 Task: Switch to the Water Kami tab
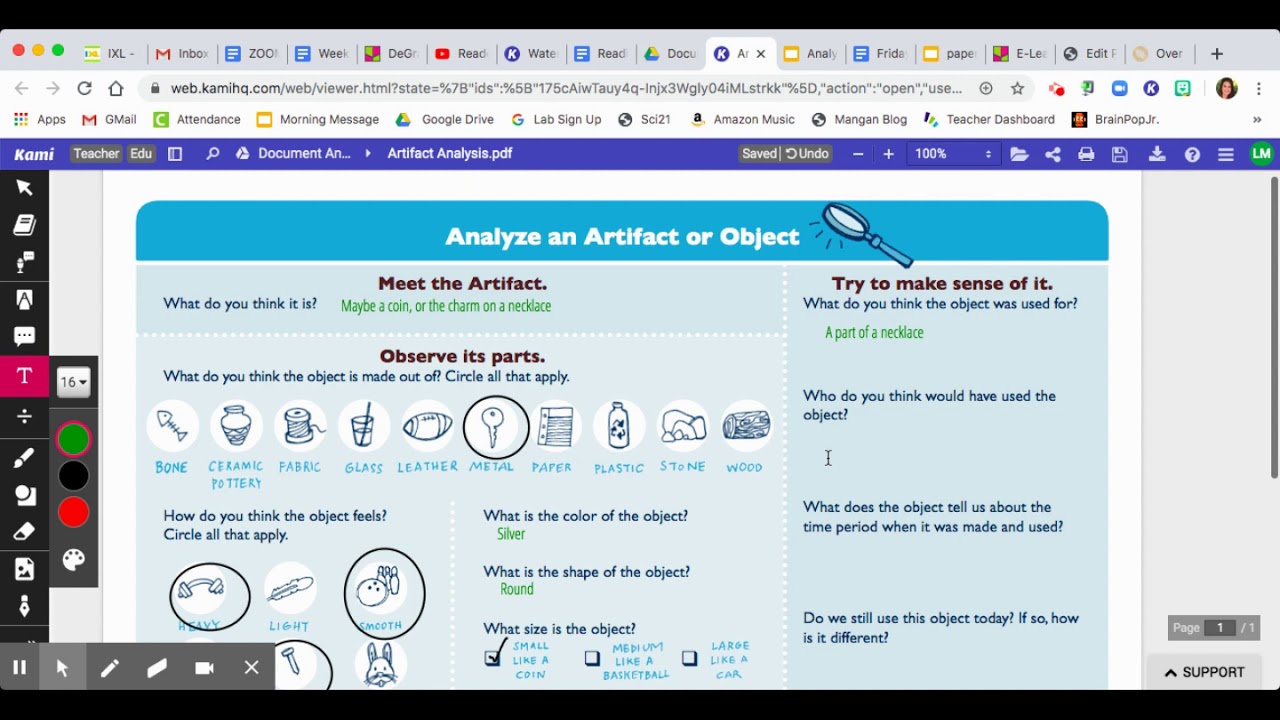pyautogui.click(x=531, y=54)
